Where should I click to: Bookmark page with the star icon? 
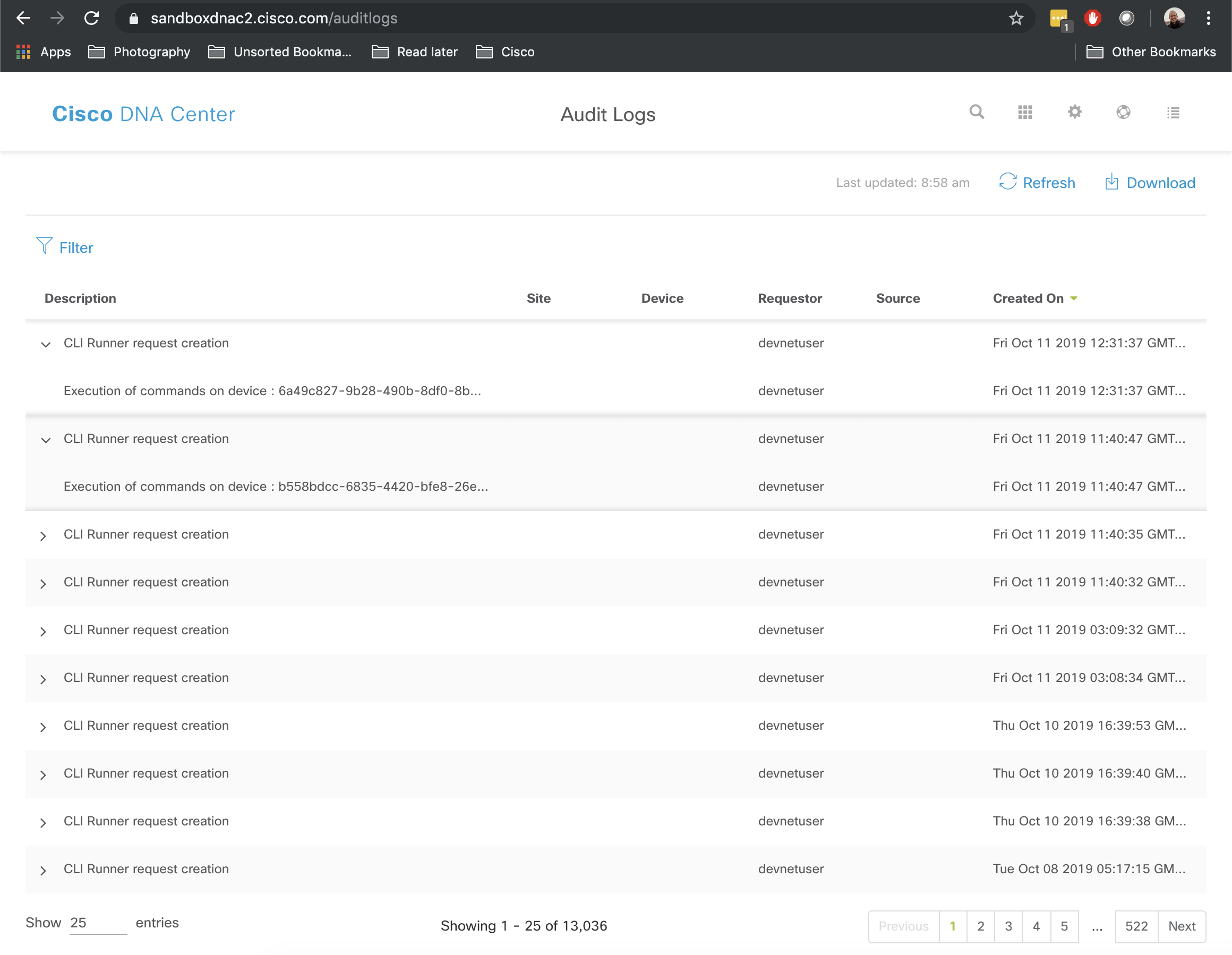[1016, 19]
